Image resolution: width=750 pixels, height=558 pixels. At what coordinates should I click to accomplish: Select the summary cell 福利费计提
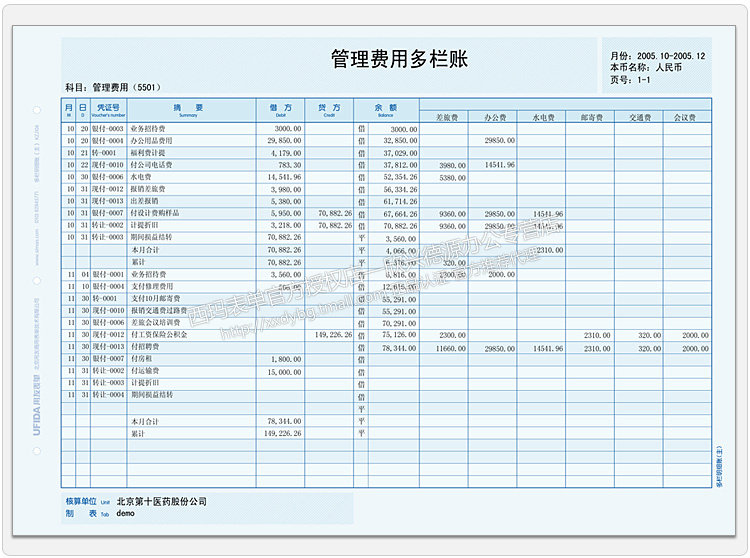(148, 153)
